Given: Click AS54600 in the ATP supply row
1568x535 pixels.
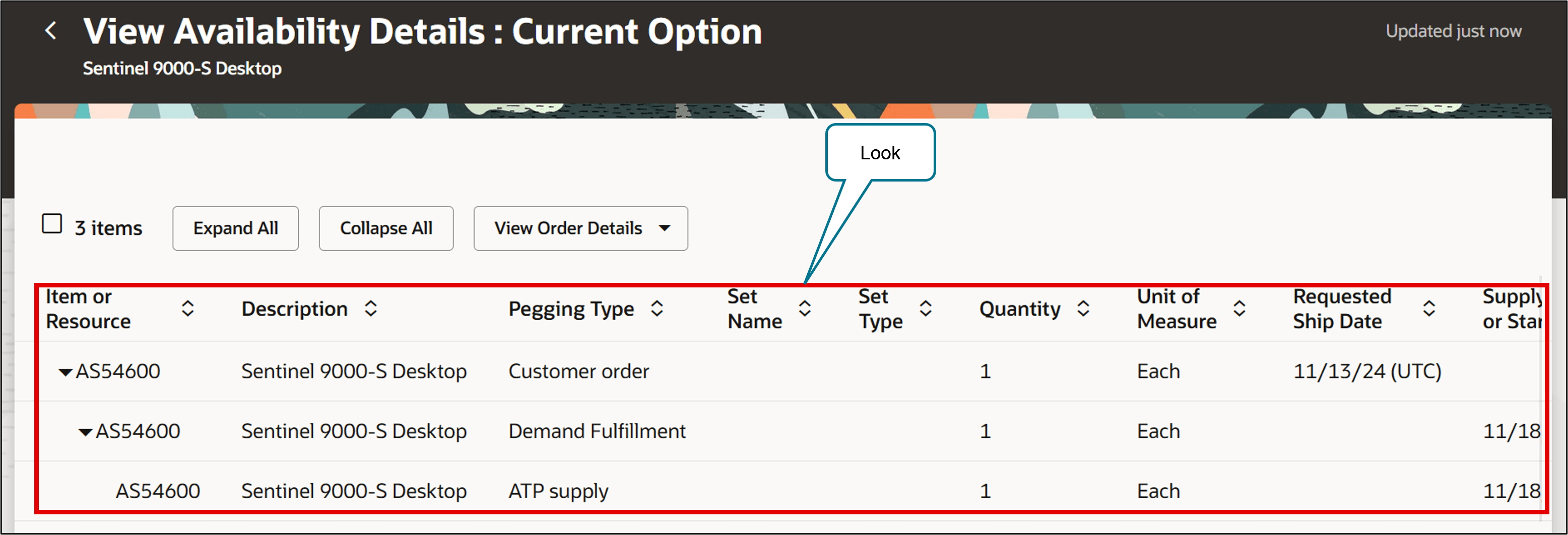Looking at the screenshot, I should [158, 491].
